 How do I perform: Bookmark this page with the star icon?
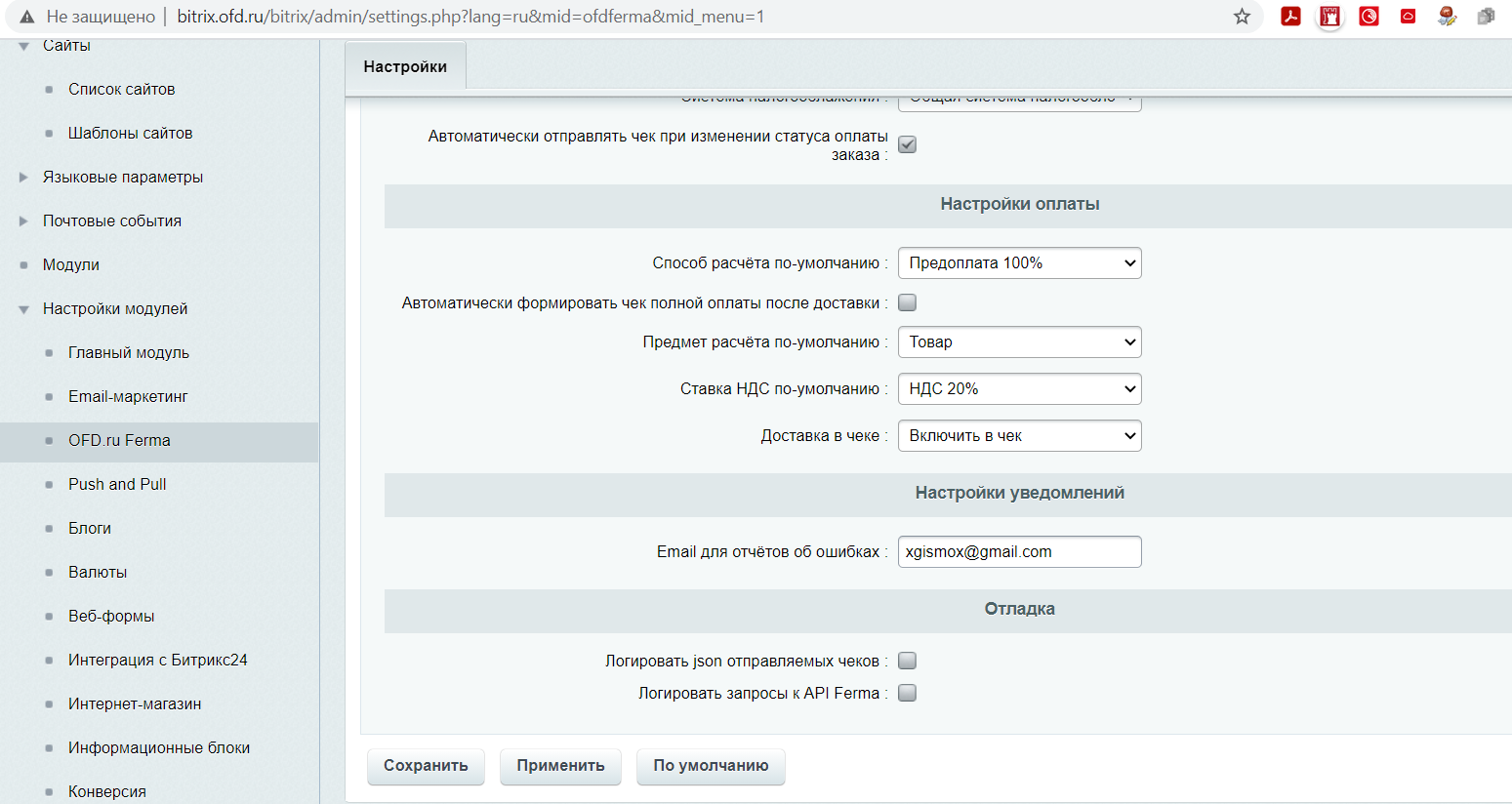[1242, 17]
